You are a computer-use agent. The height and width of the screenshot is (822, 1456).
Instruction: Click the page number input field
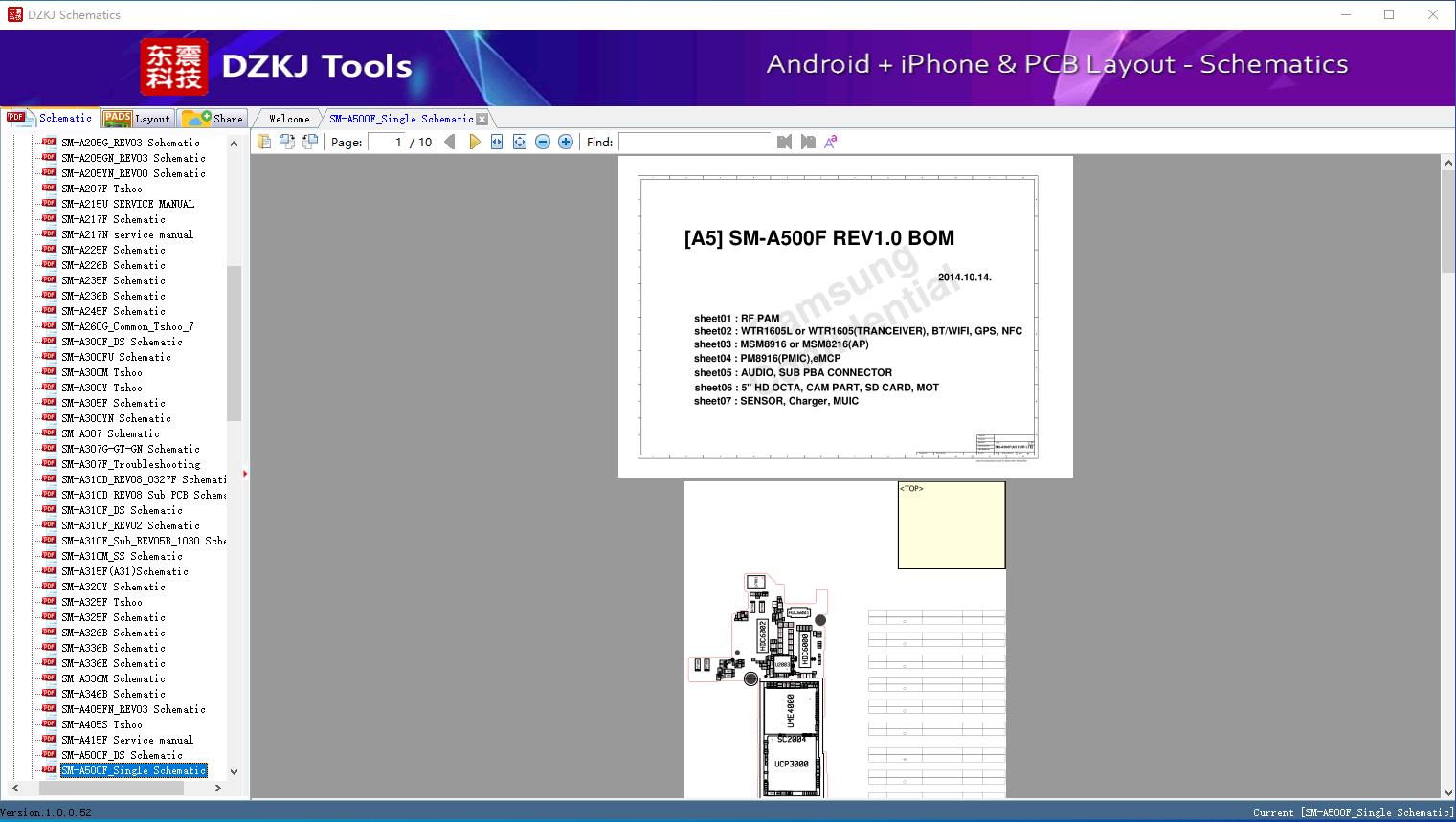click(388, 142)
